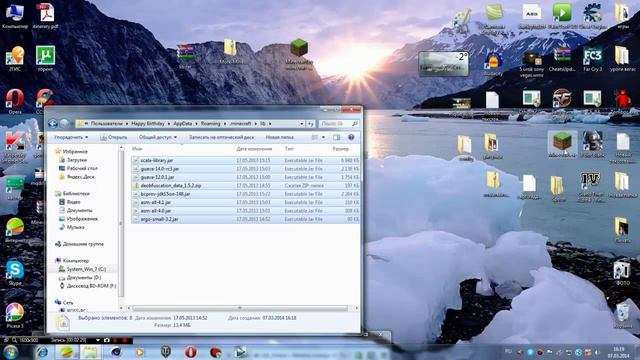Screen dimensions: 640x360
Task: Open the Компьютер desktop icon
Action: coord(15,16)
